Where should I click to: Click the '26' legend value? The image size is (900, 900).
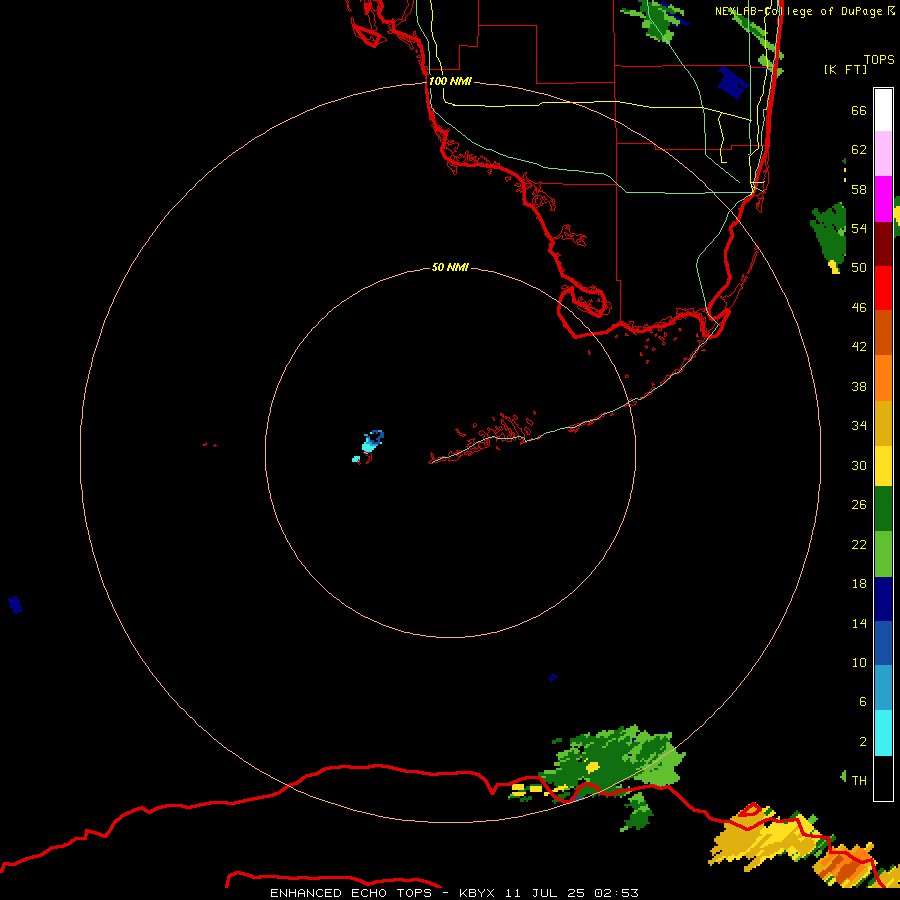click(859, 505)
